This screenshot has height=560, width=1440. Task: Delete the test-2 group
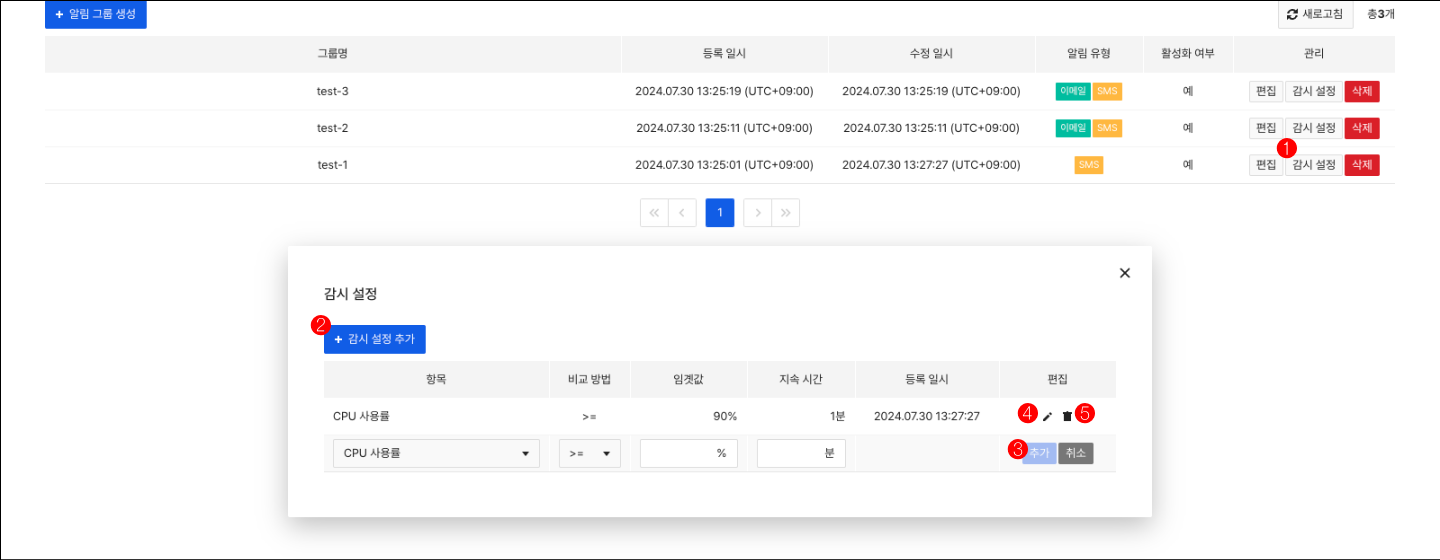click(x=1362, y=128)
